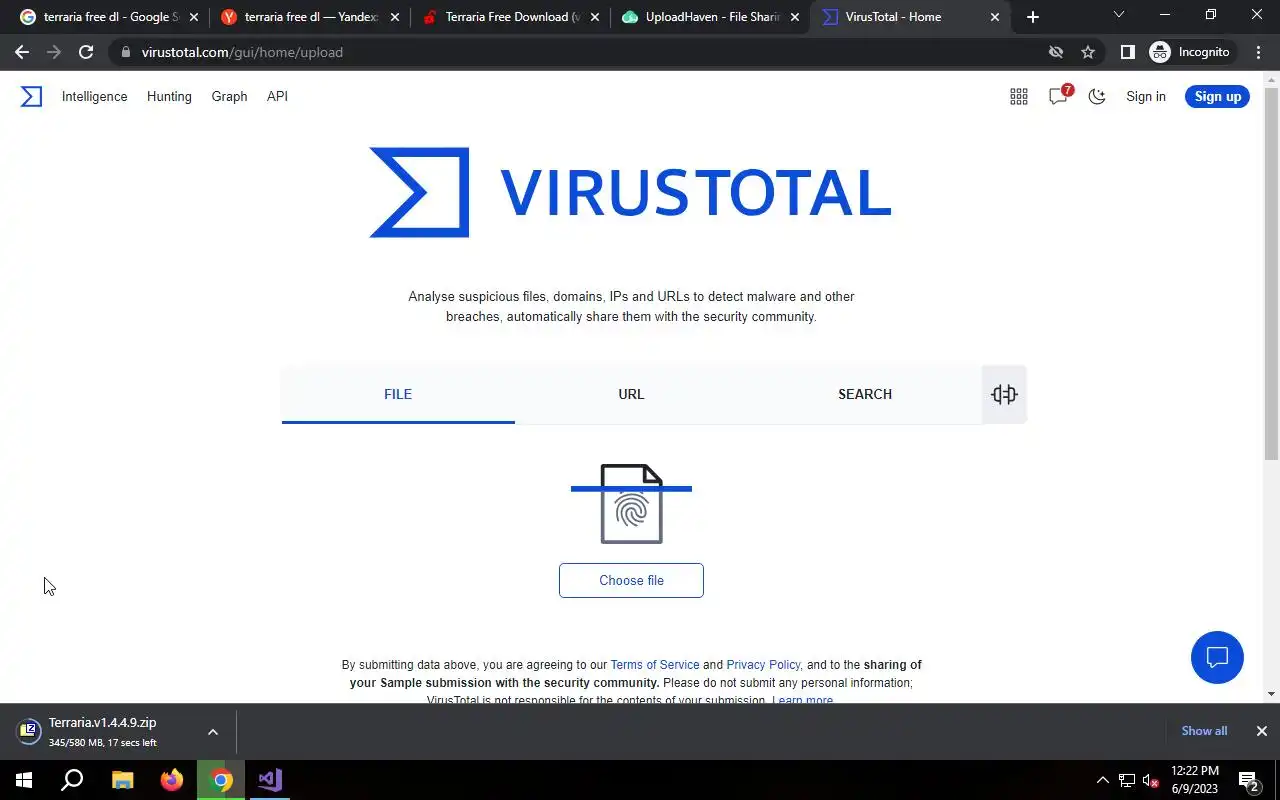Open the Intelligence menu item
Image resolution: width=1280 pixels, height=800 pixels.
coord(94,96)
